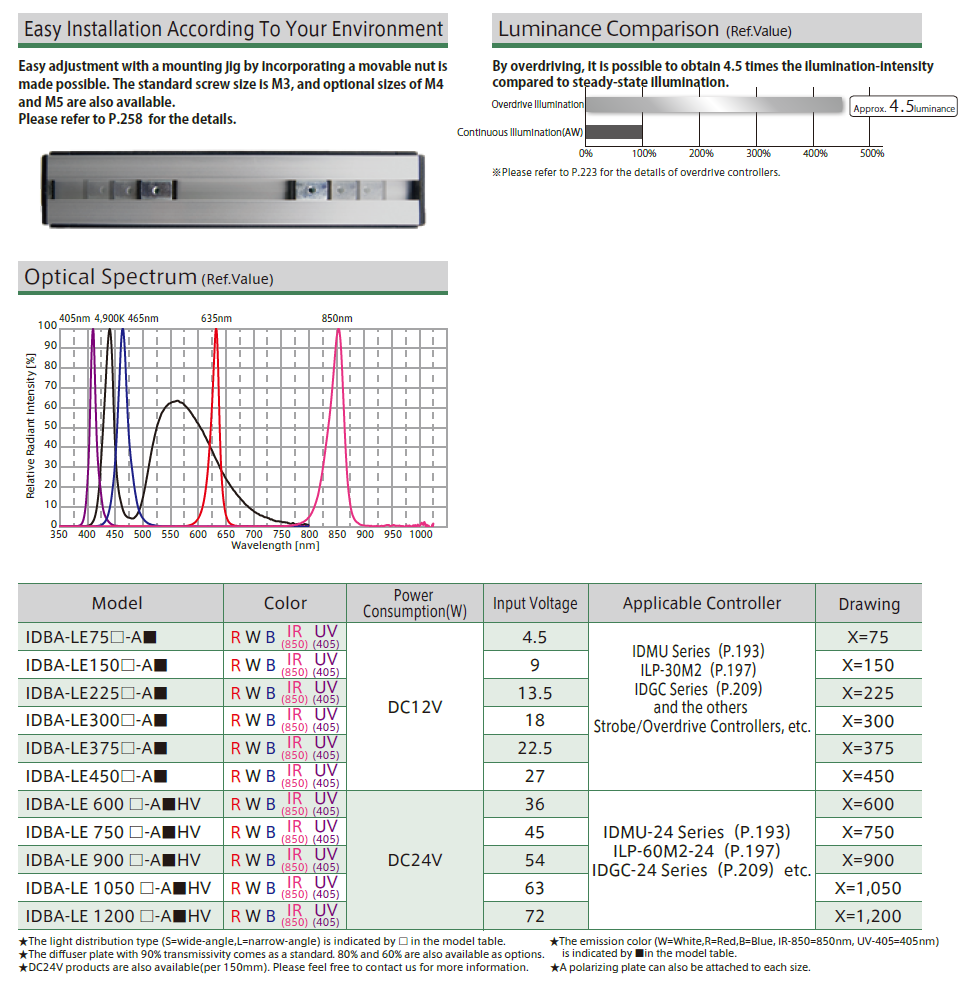The width and height of the screenshot is (966, 984).
Task: Click 'IDMU-24 Series (P.193)' controller text
Action: tap(697, 832)
